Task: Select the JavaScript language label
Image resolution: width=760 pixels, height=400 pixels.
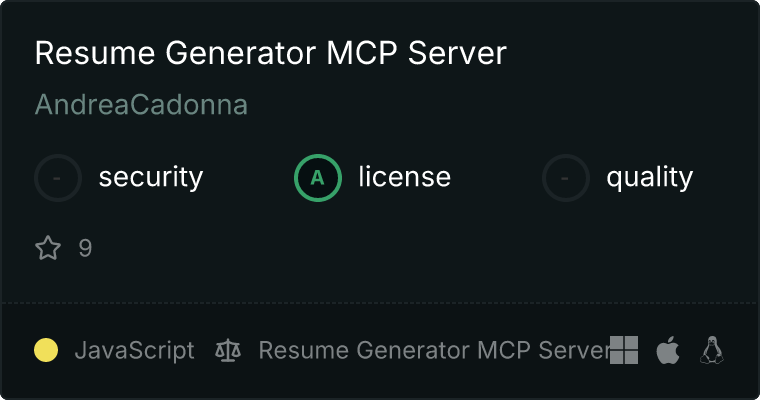Action: [x=134, y=351]
